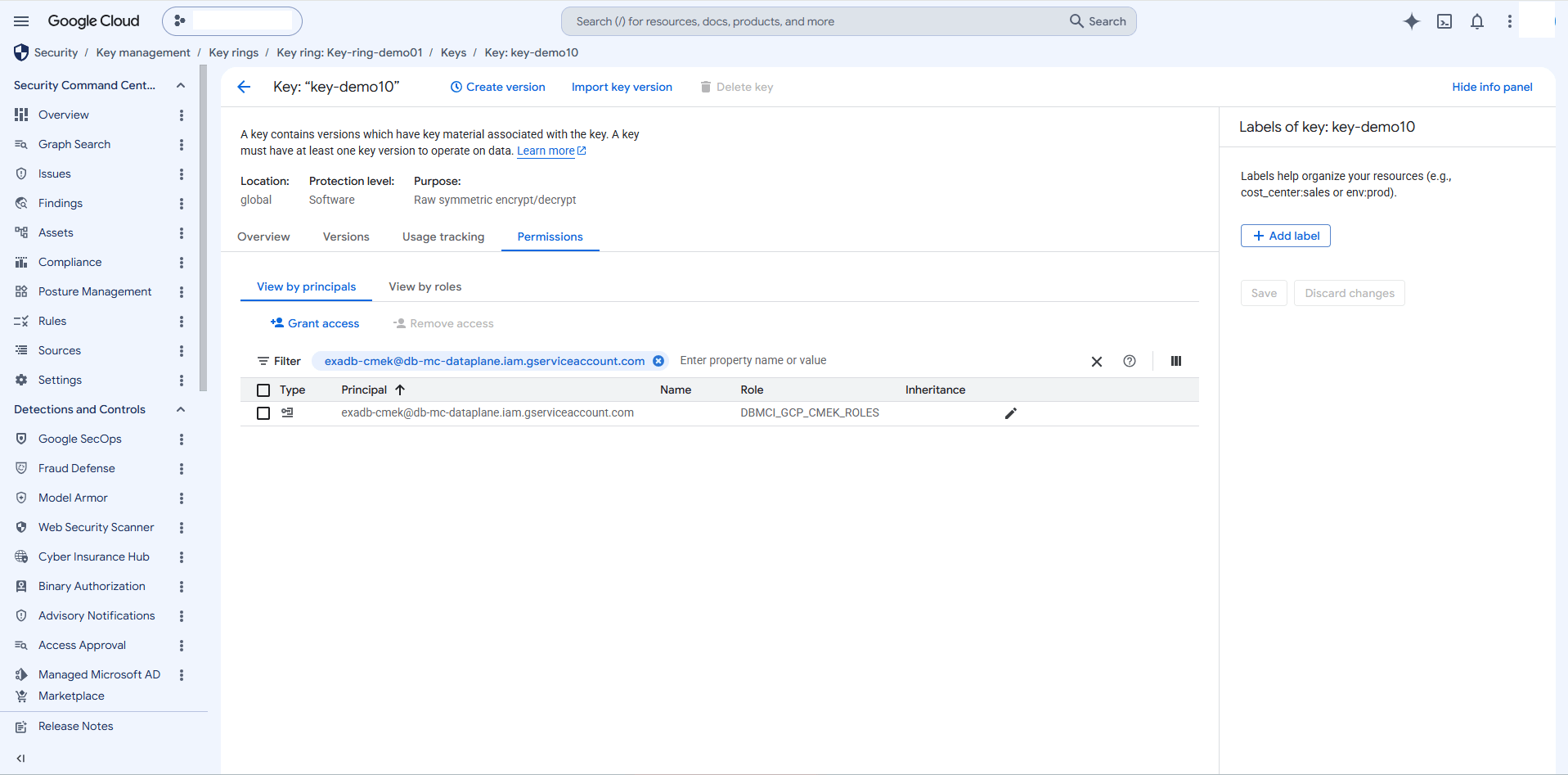
Task: Open the Overview tab of the key
Action: tap(263, 237)
